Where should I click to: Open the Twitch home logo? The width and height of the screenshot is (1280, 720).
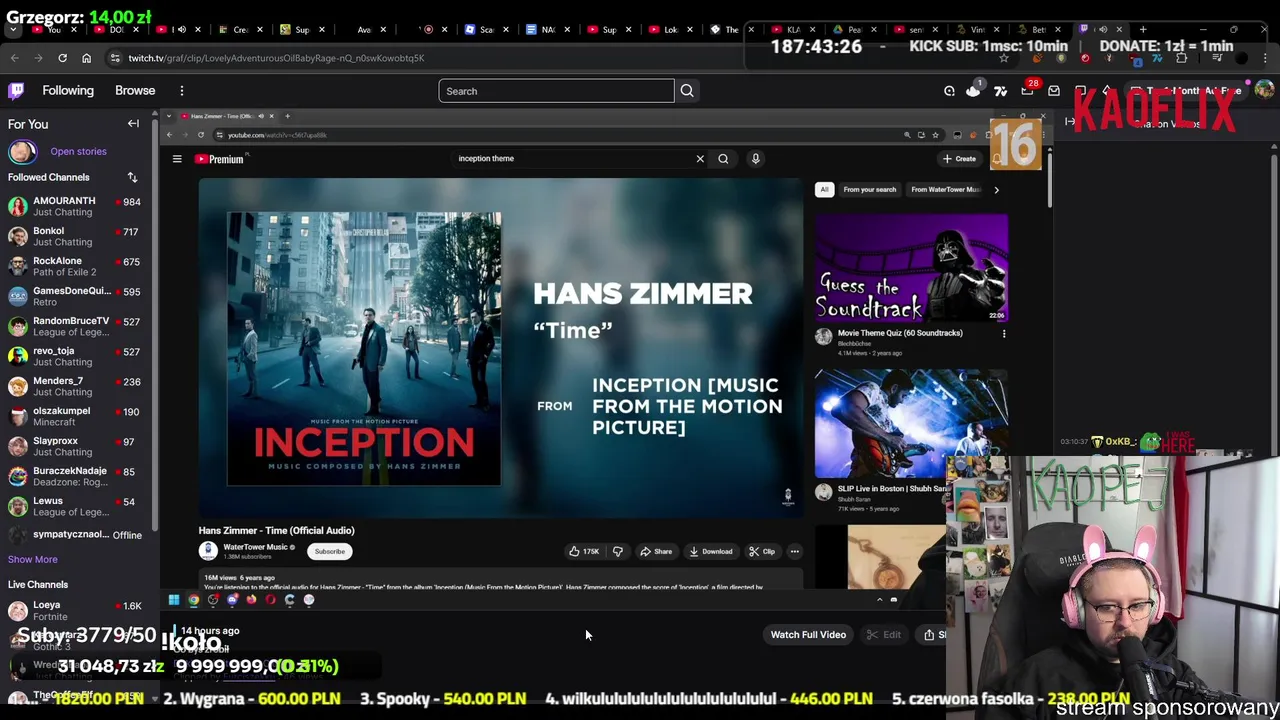tap(16, 91)
